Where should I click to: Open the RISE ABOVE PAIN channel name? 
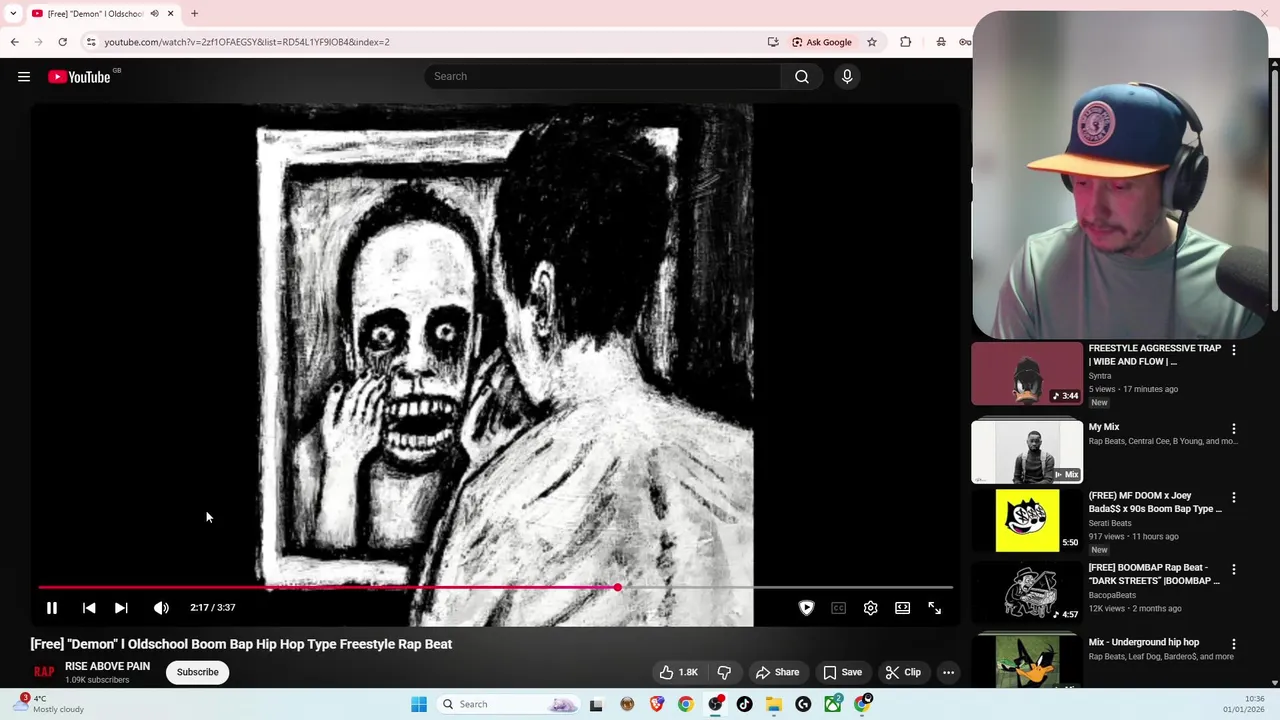pos(107,666)
